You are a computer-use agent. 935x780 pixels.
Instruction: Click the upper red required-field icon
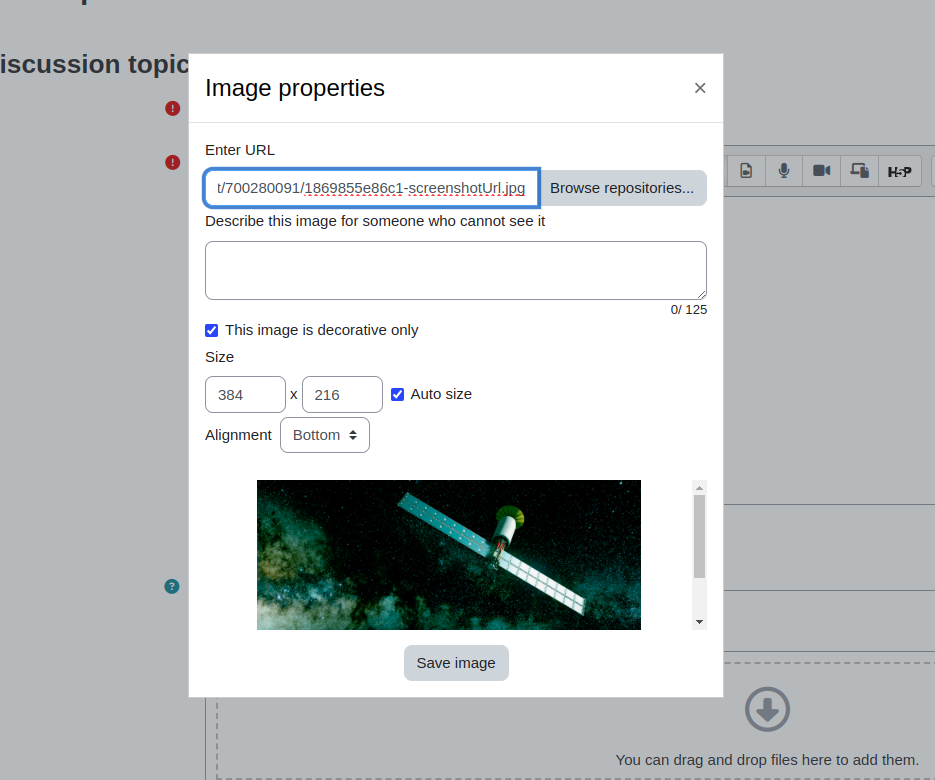pyautogui.click(x=172, y=109)
